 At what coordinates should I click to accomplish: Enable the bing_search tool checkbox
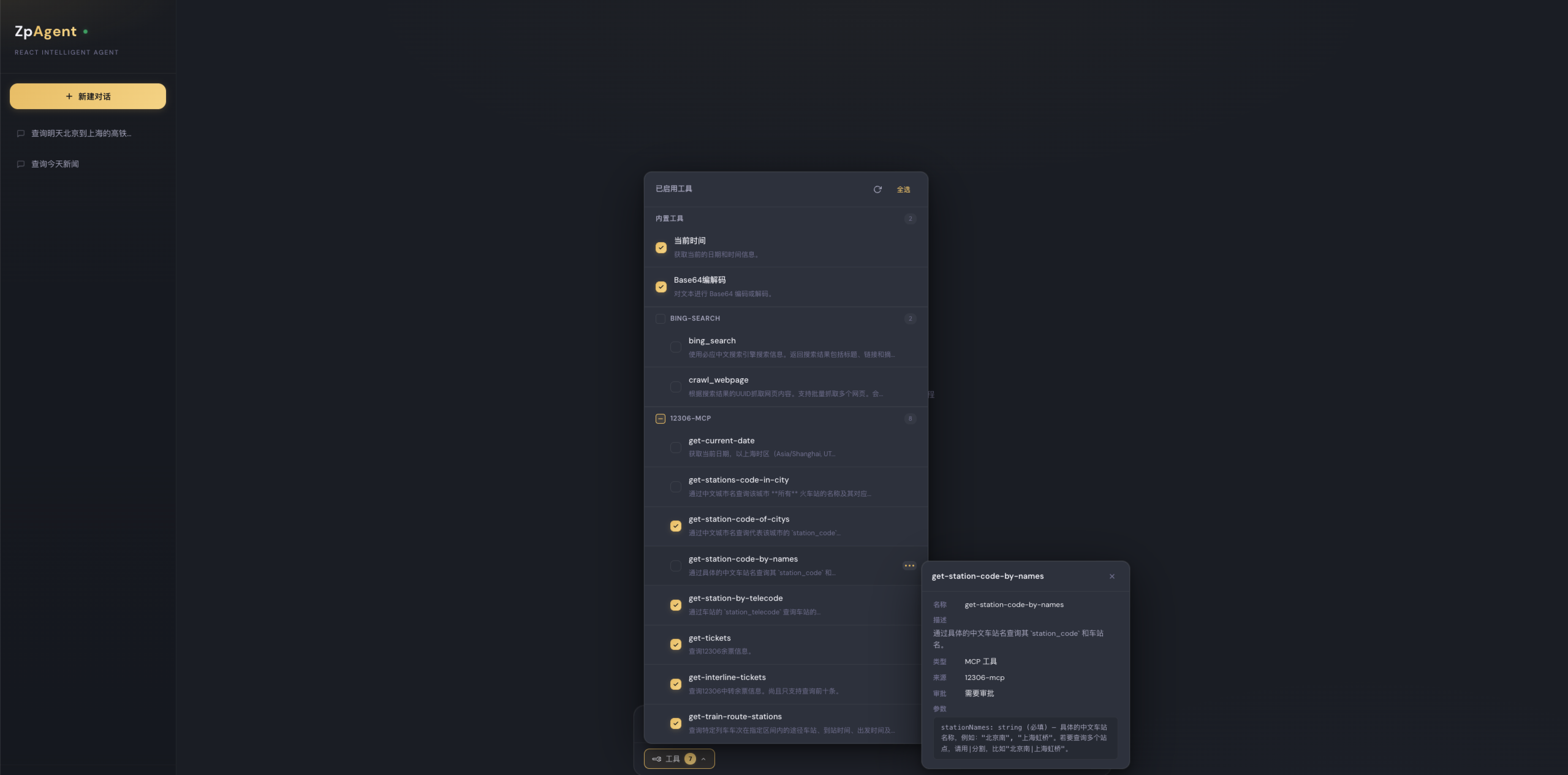pyautogui.click(x=675, y=347)
